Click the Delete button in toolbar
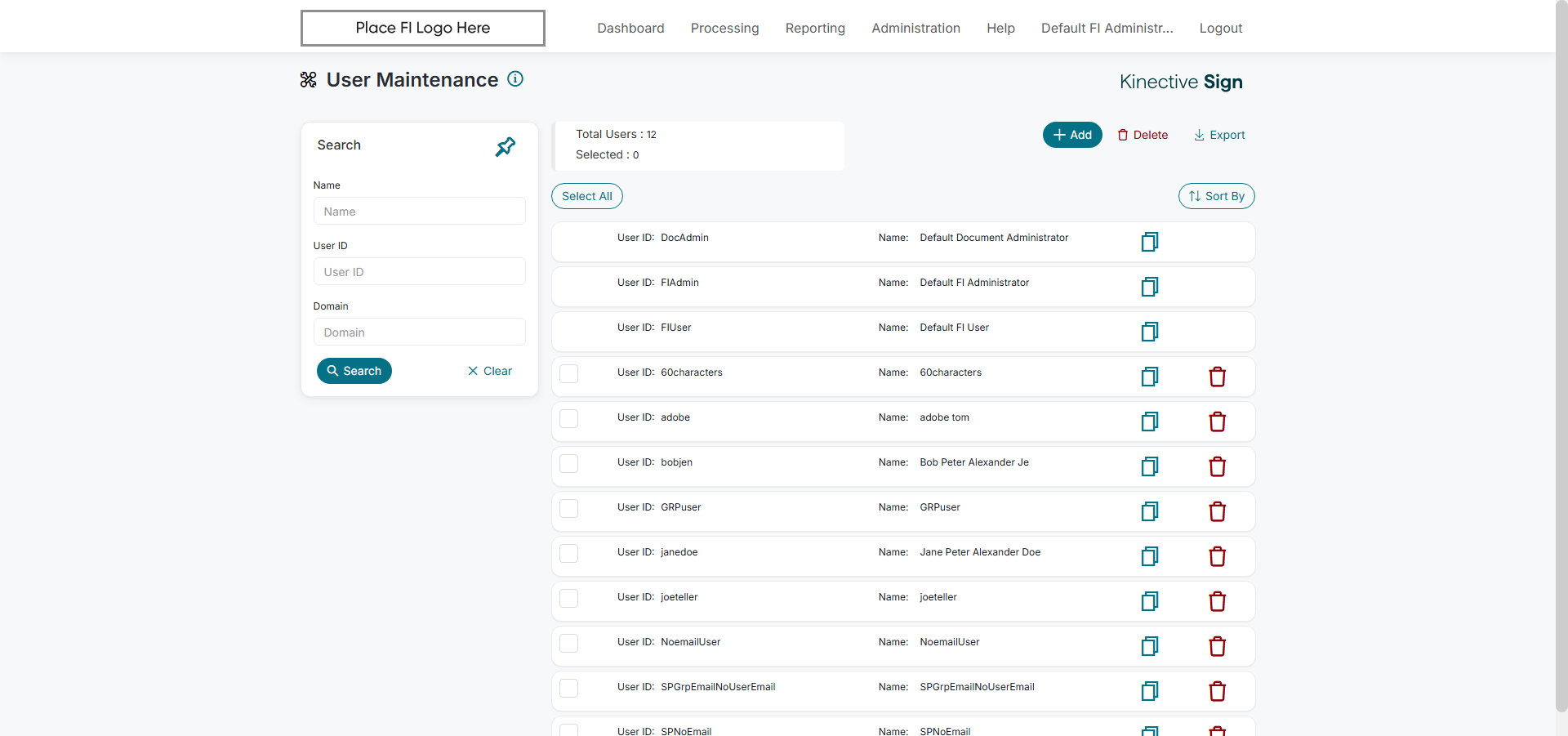The height and width of the screenshot is (736, 1568). click(x=1143, y=135)
